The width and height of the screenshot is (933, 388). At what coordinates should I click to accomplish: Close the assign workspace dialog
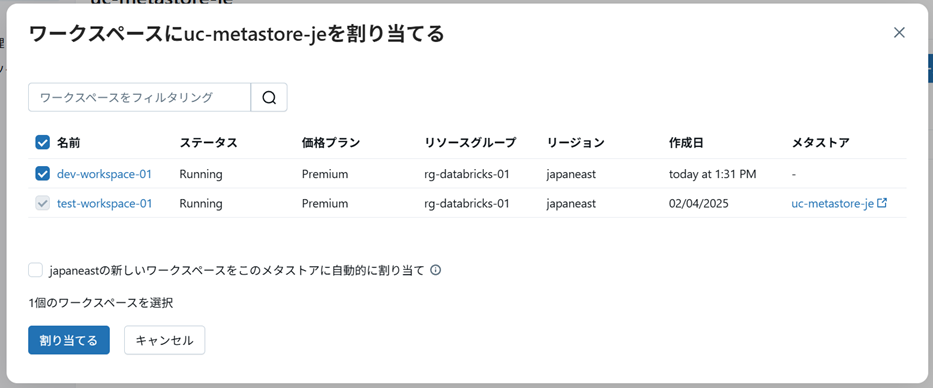click(899, 33)
